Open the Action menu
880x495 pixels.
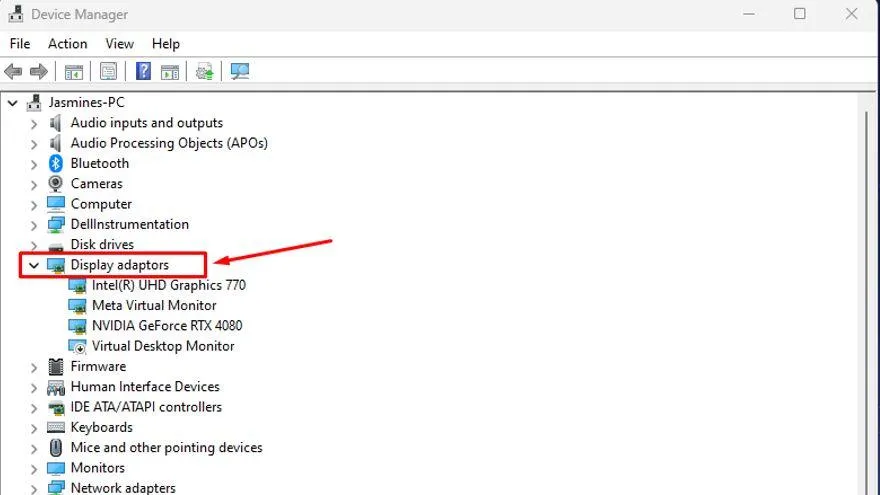click(x=67, y=44)
